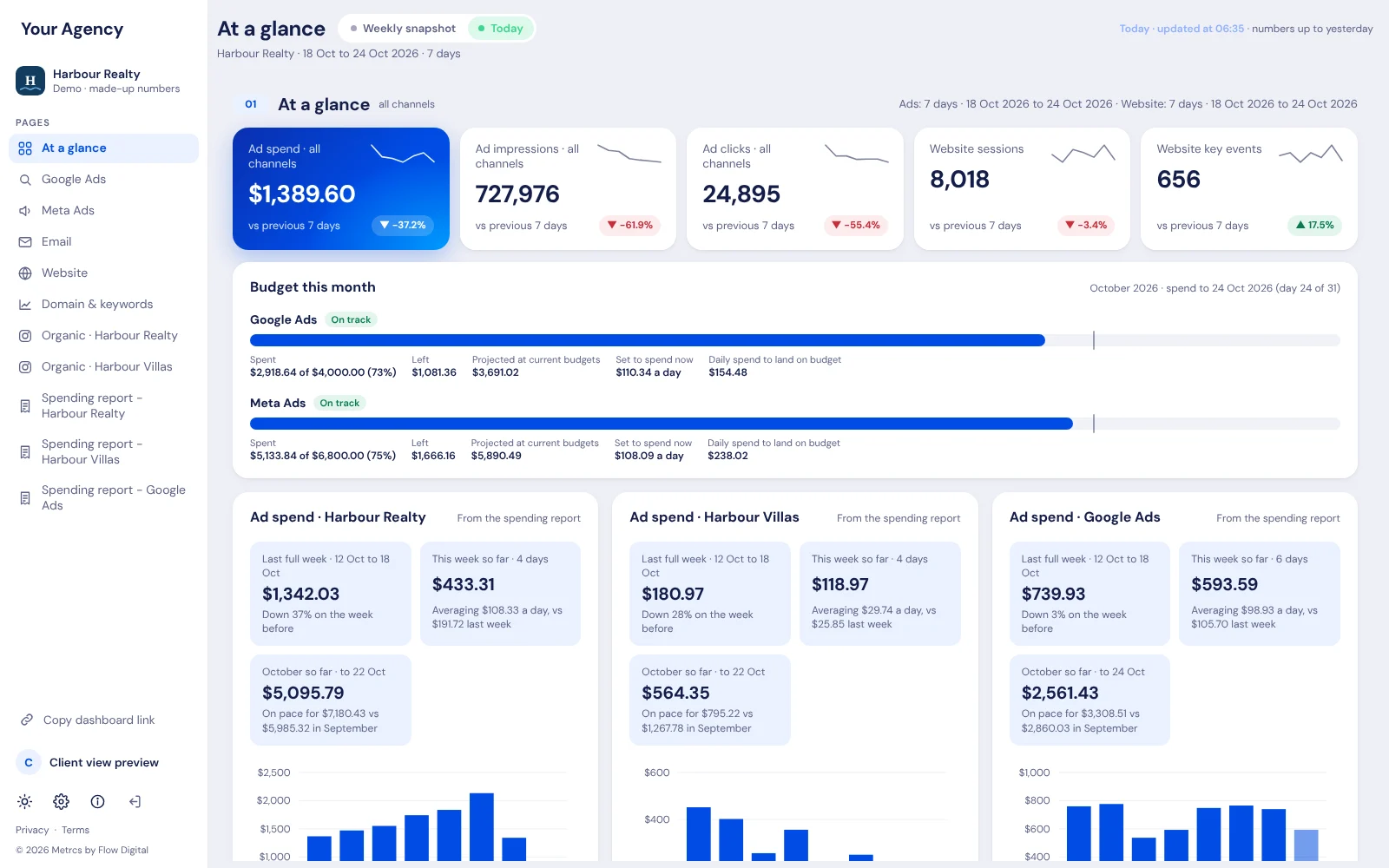Click the $5,095.79 October so far value
The image size is (1389, 868).
tap(303, 694)
